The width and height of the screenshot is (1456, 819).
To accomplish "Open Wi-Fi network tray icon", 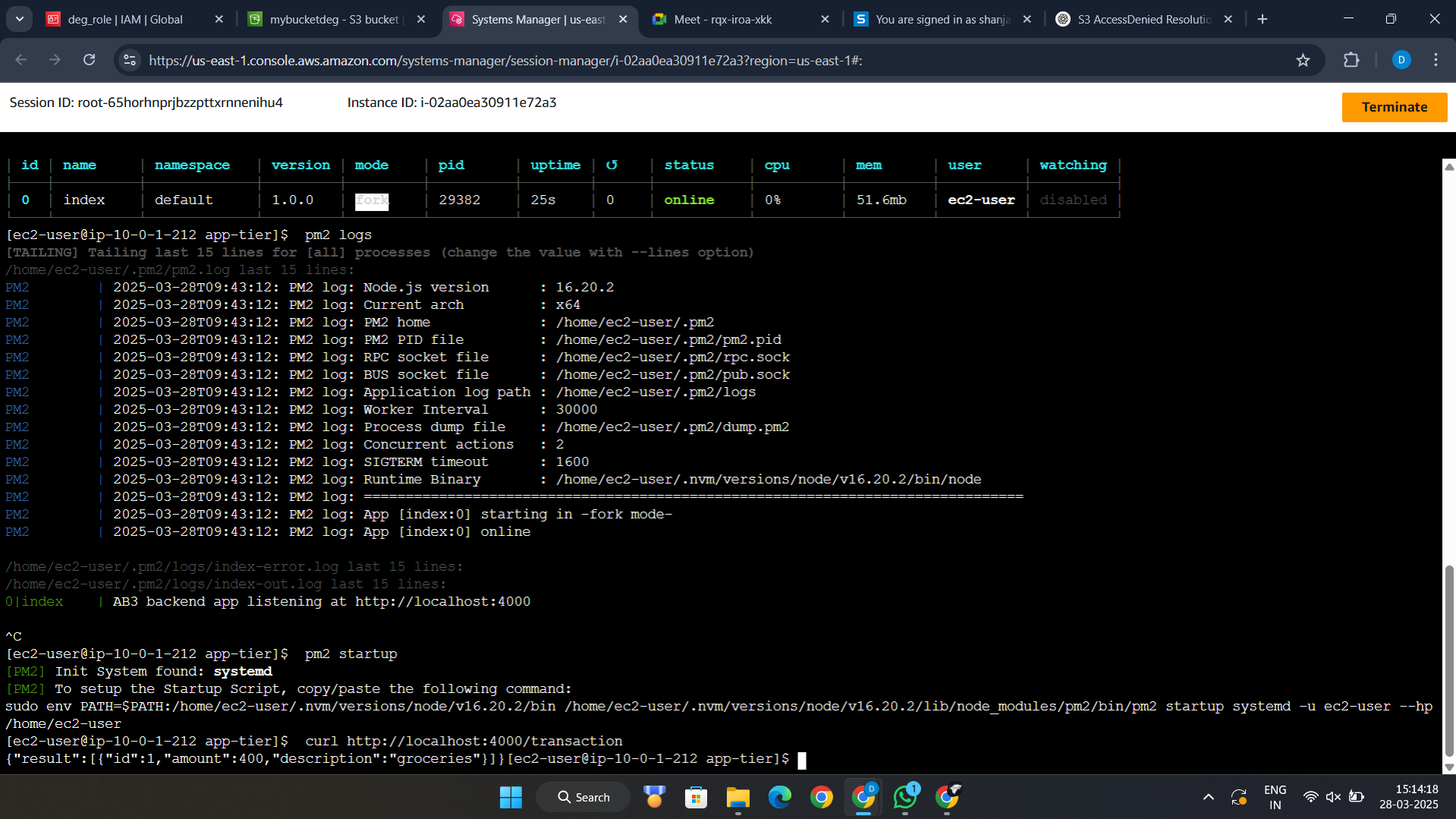I will tap(1310, 798).
